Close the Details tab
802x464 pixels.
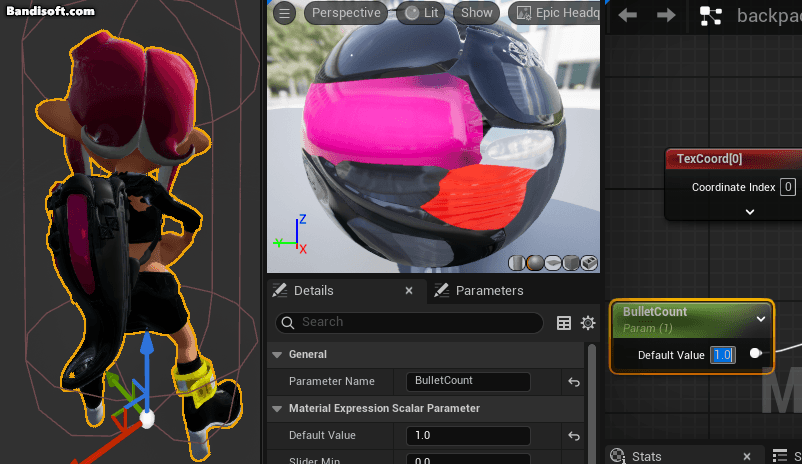[409, 291]
